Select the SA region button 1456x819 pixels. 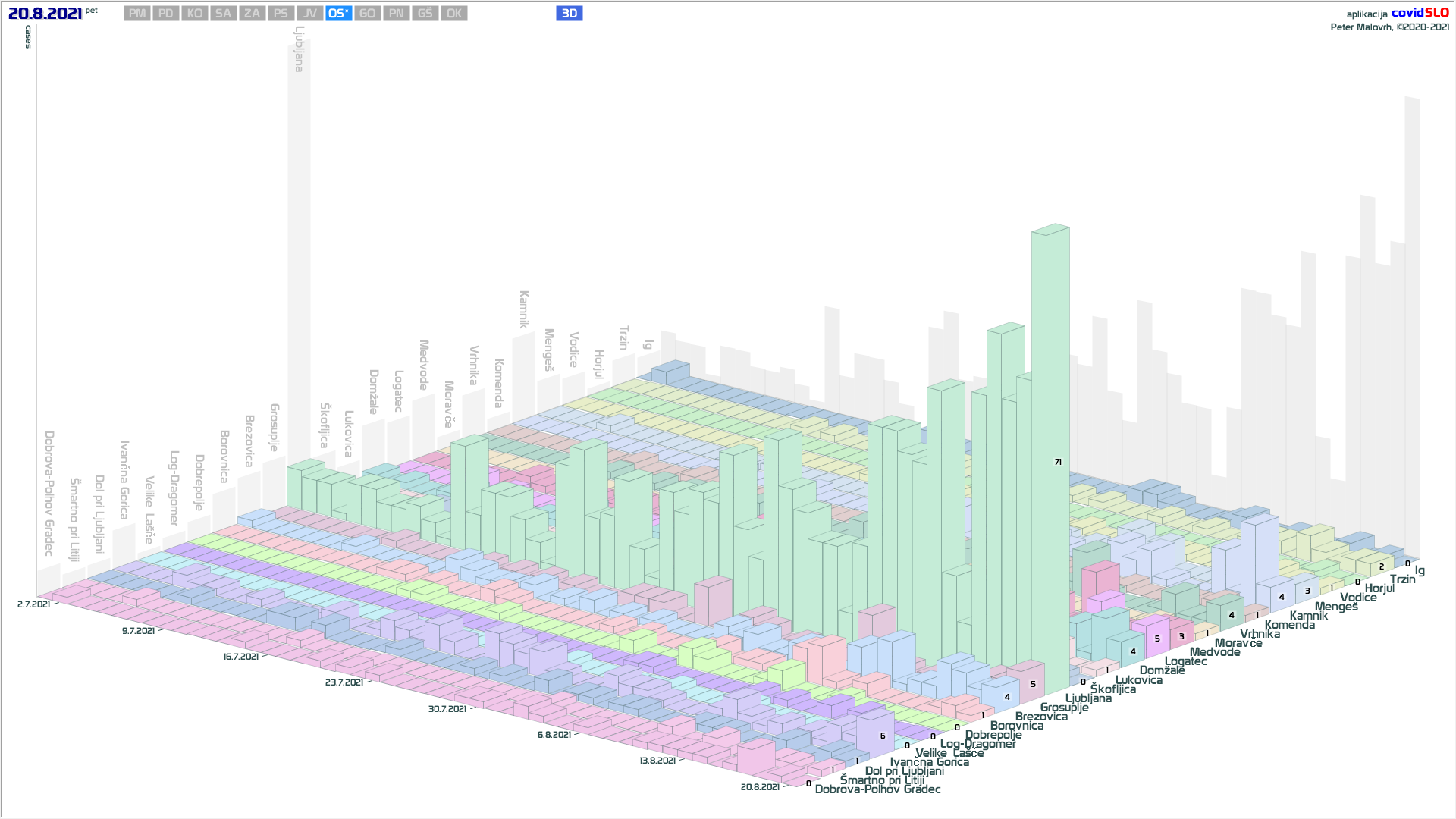pos(223,14)
